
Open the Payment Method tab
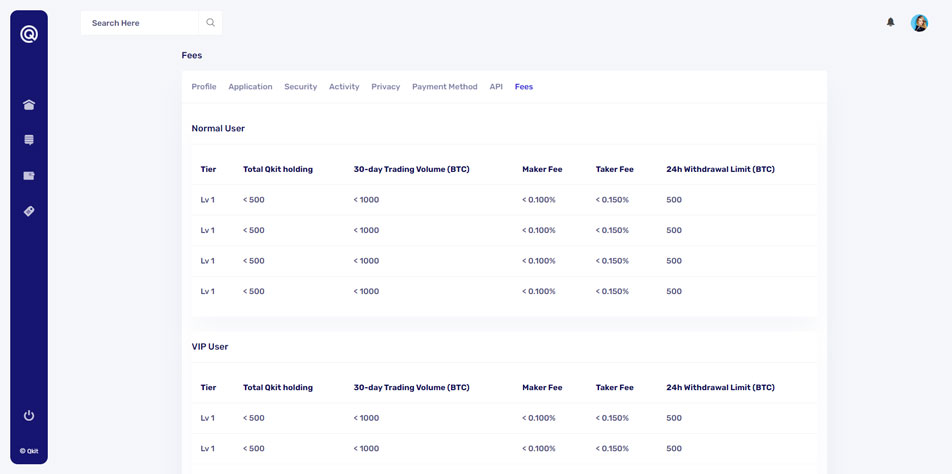(444, 87)
